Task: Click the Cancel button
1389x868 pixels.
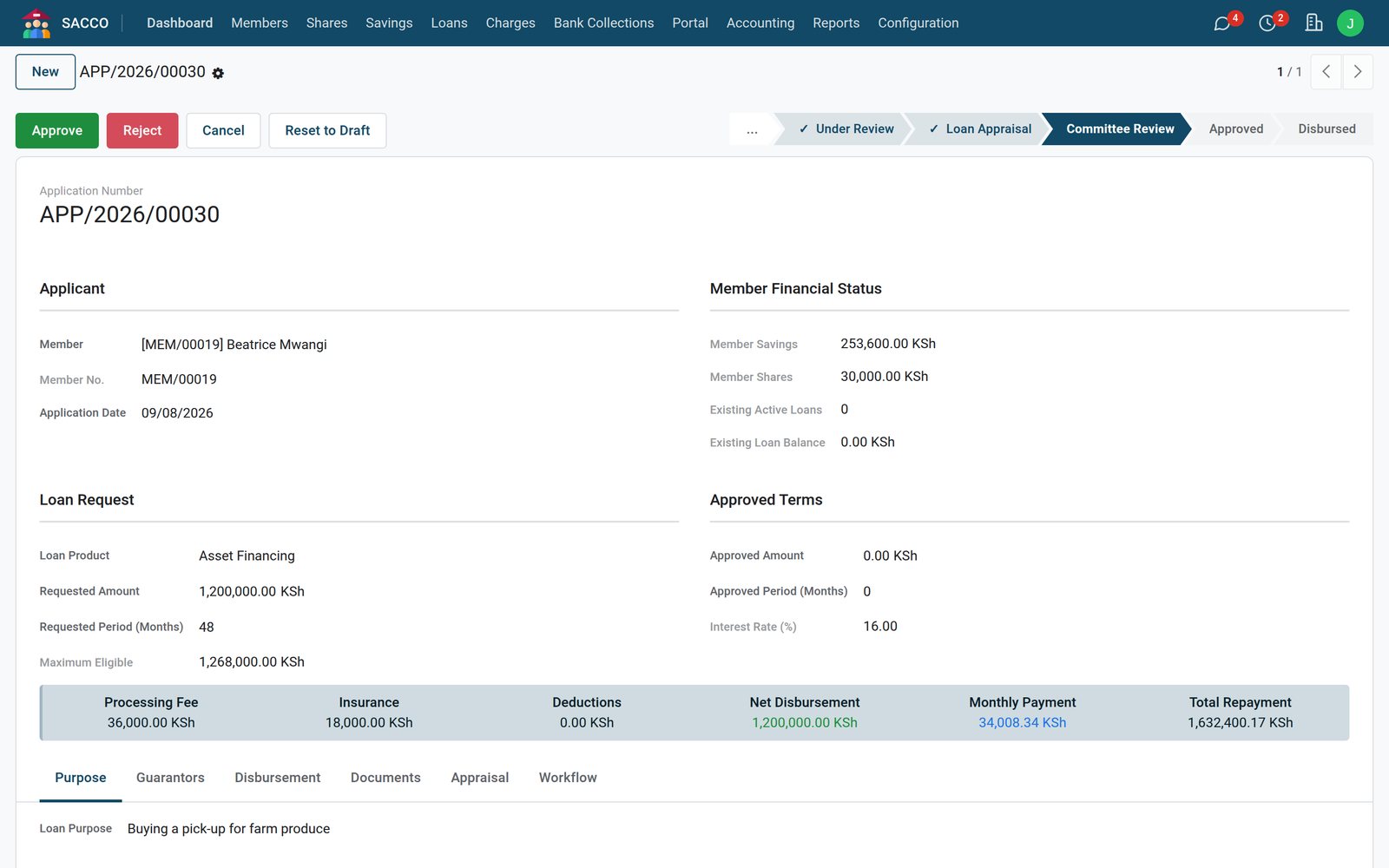Action: coord(223,131)
